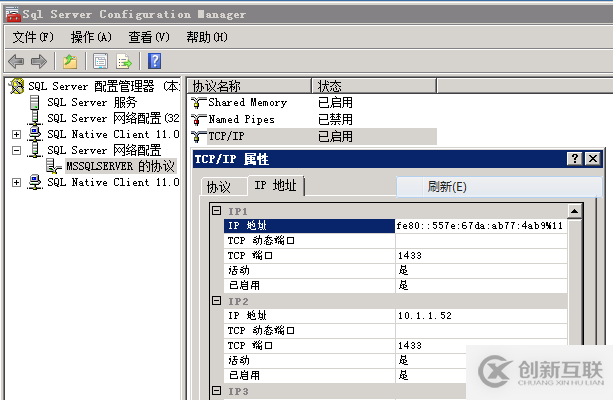Click the SQL Server 配置管理器 root node icon

pyautogui.click(x=17, y=86)
